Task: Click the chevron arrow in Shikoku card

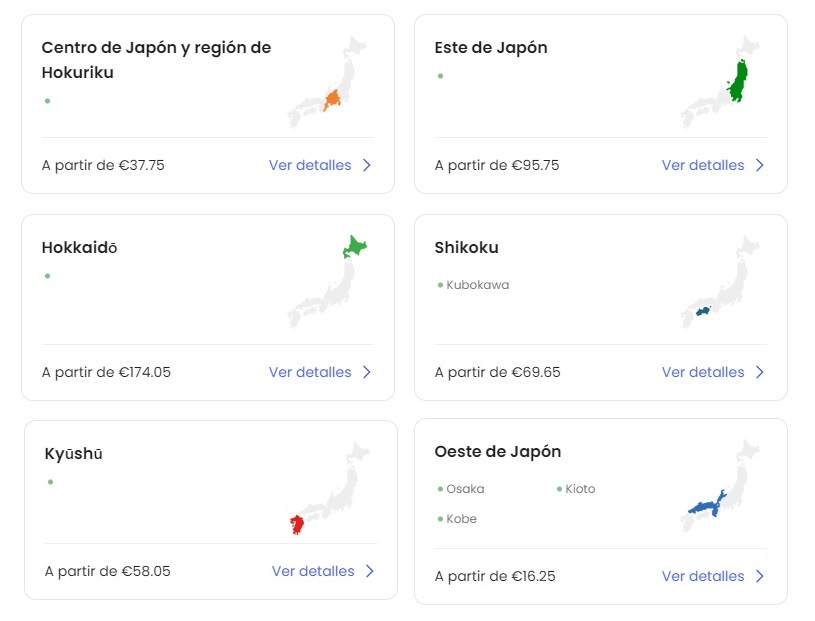Action: [x=760, y=372]
